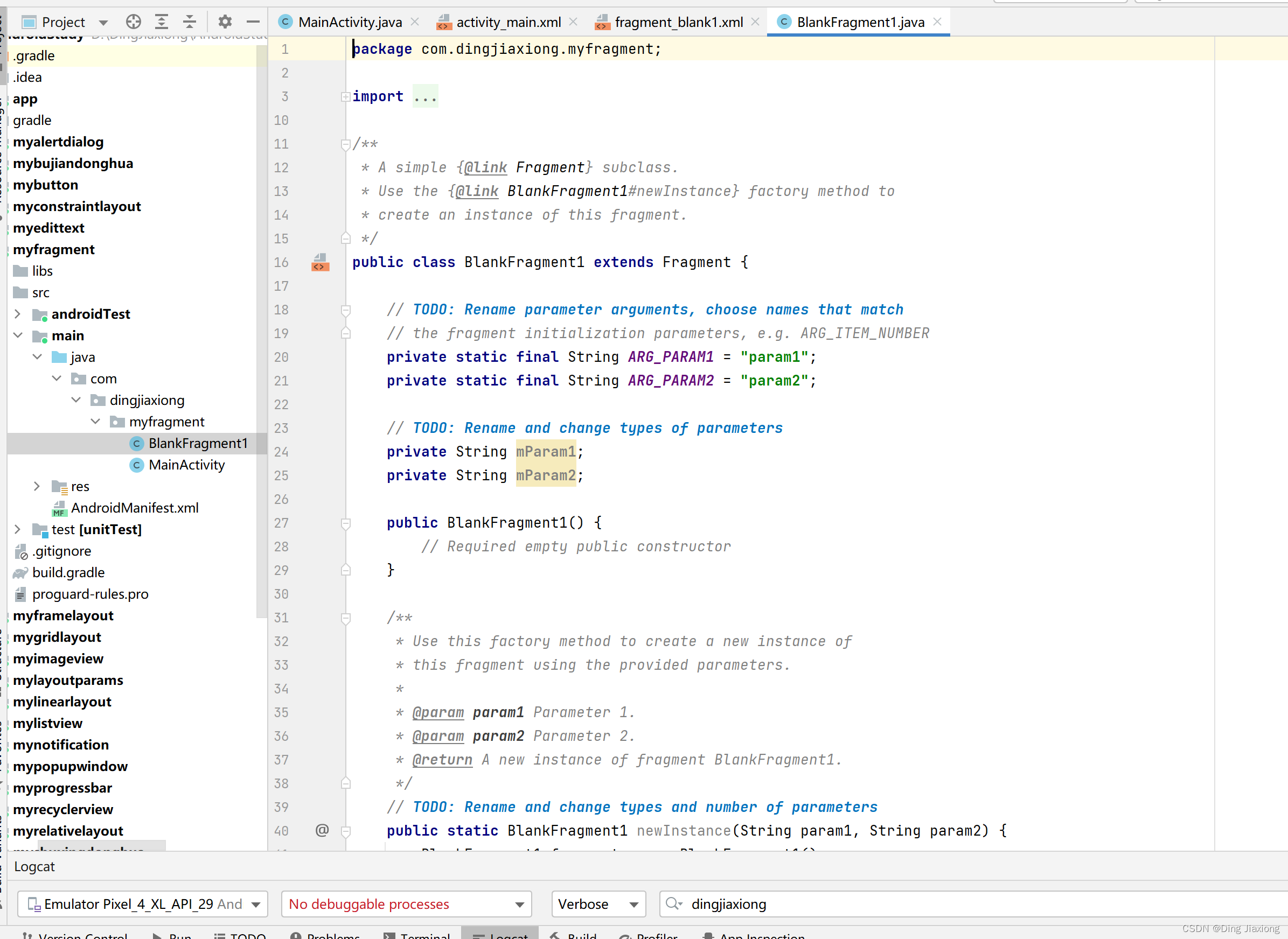This screenshot has width=1288, height=939.
Task: Switch to MainActivity.java tab
Action: pos(350,22)
